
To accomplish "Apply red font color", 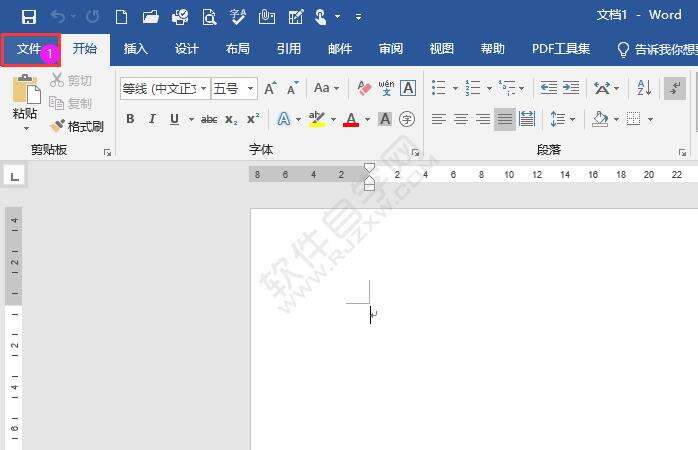I will 351,119.
